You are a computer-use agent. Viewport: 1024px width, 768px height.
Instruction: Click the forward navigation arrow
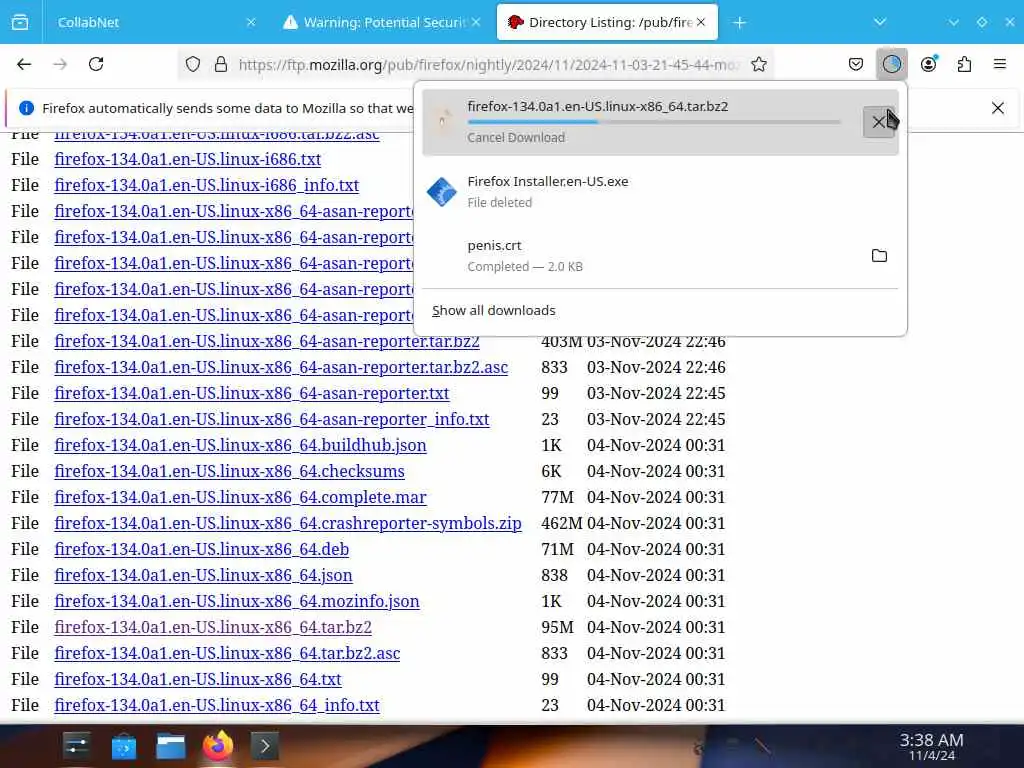(60, 64)
